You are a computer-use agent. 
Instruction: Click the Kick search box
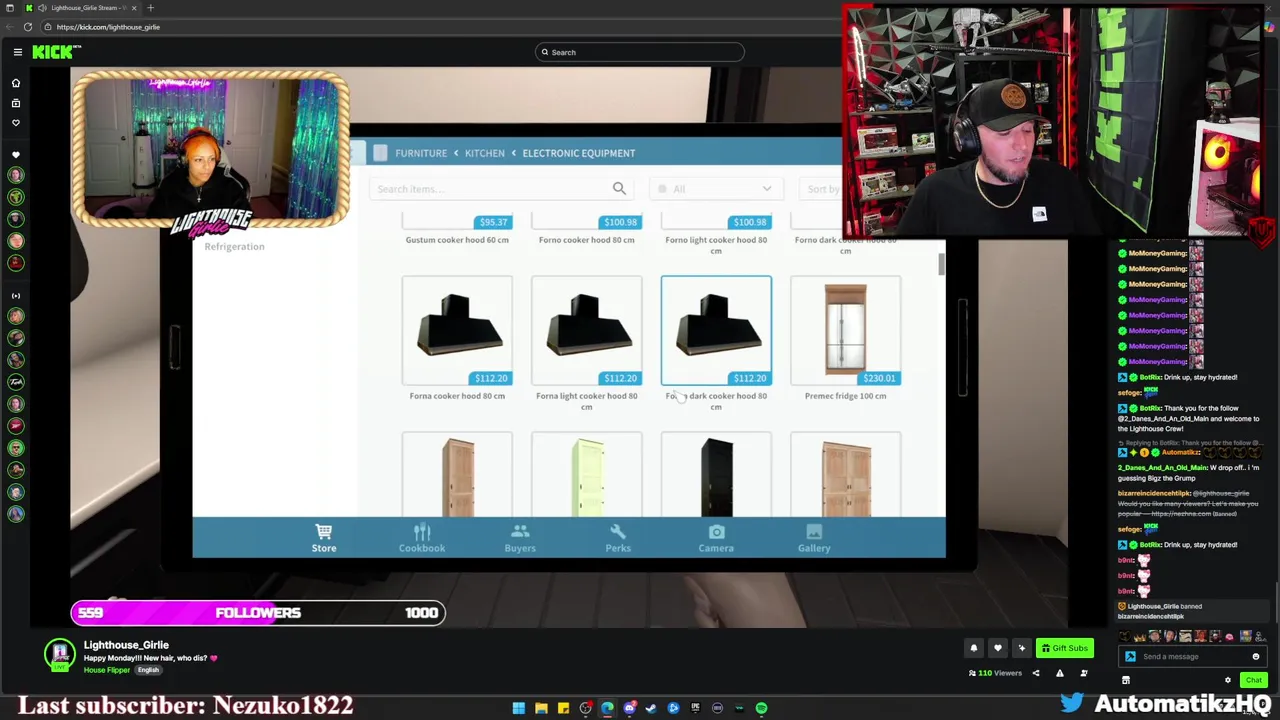point(640,52)
